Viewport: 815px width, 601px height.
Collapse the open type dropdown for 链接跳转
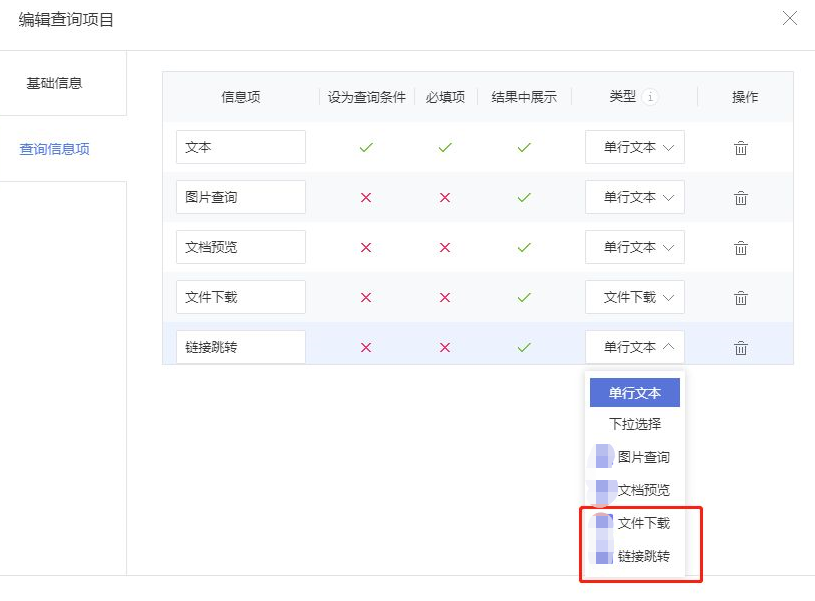(635, 347)
